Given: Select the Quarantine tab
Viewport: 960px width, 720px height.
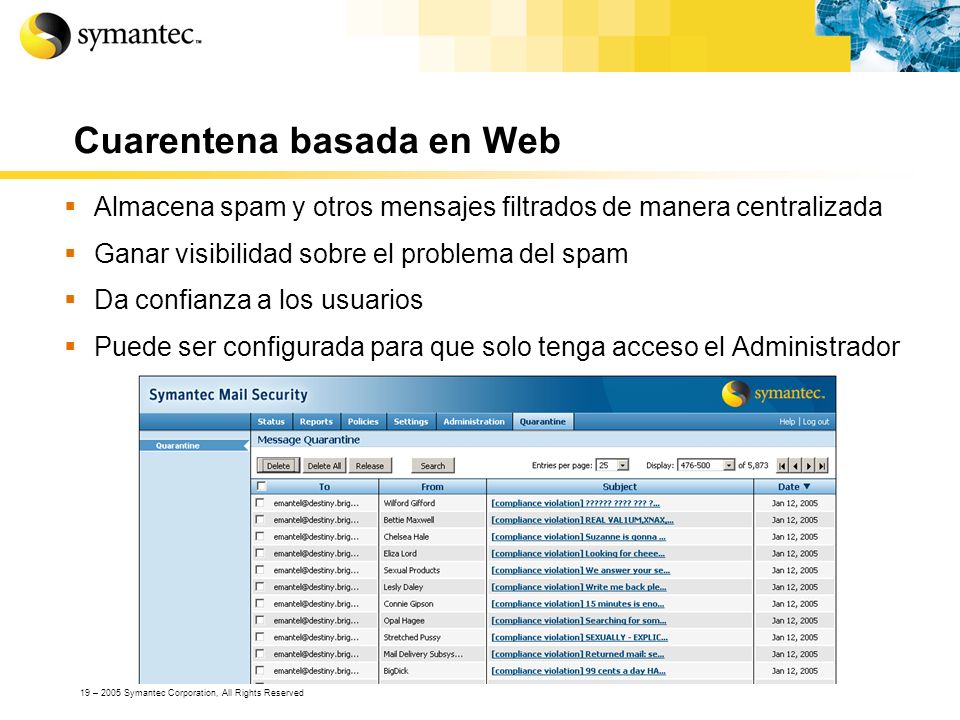Looking at the screenshot, I should 542,421.
